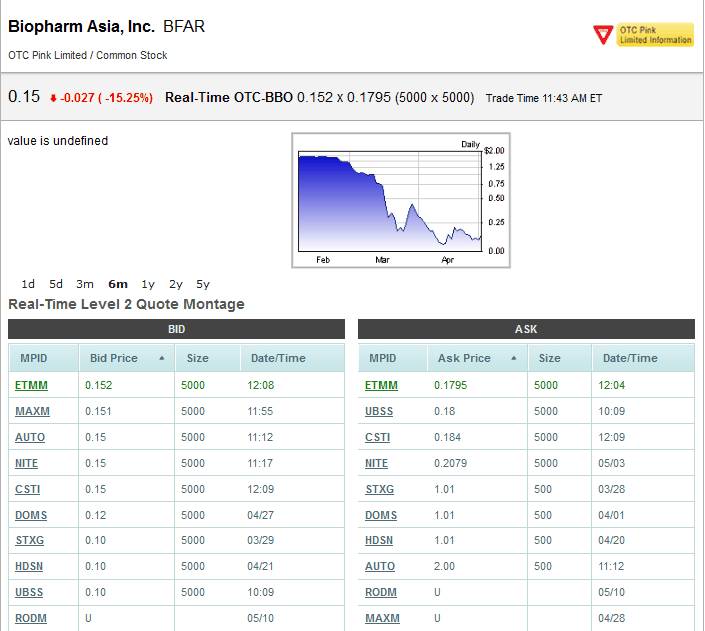
Task: Sort bids by Bid Price arrow
Action: pos(162,358)
